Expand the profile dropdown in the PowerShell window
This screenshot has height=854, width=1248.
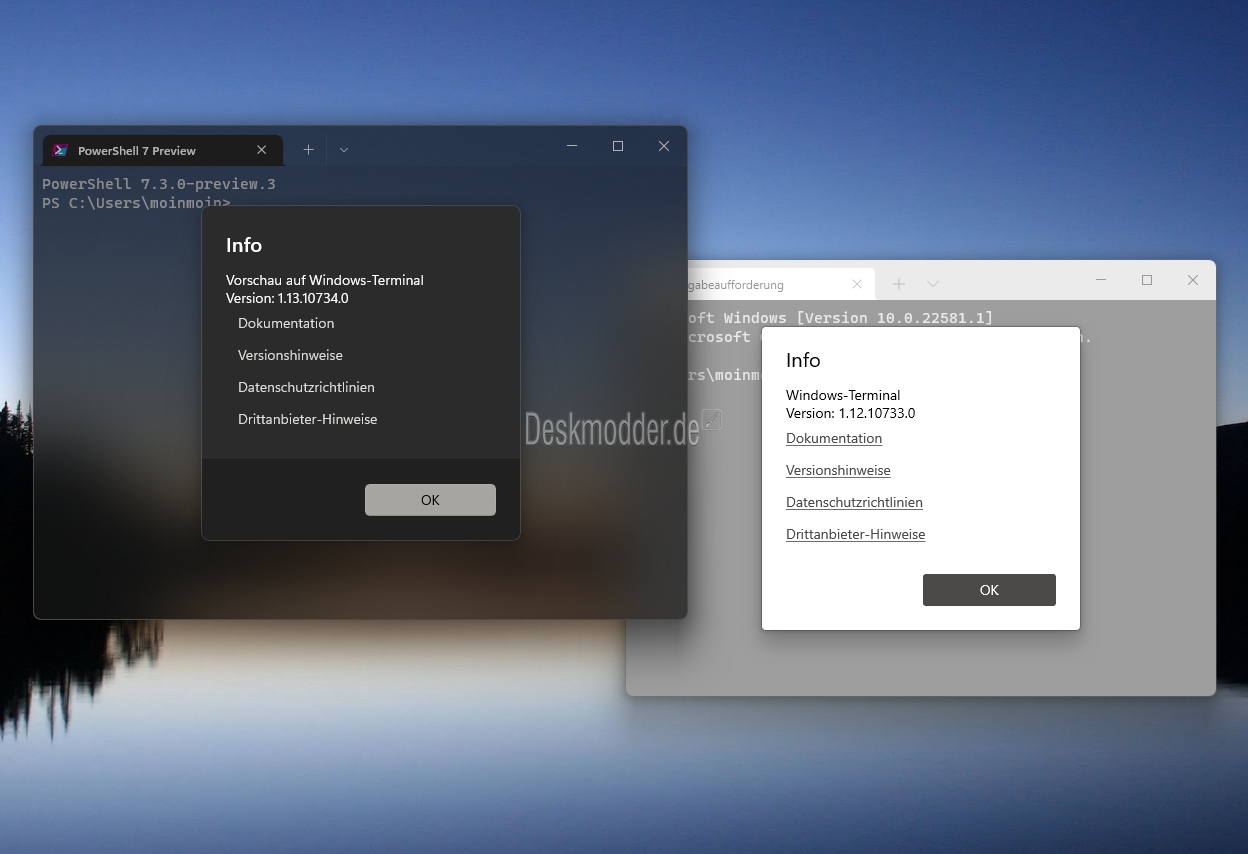[x=344, y=150]
